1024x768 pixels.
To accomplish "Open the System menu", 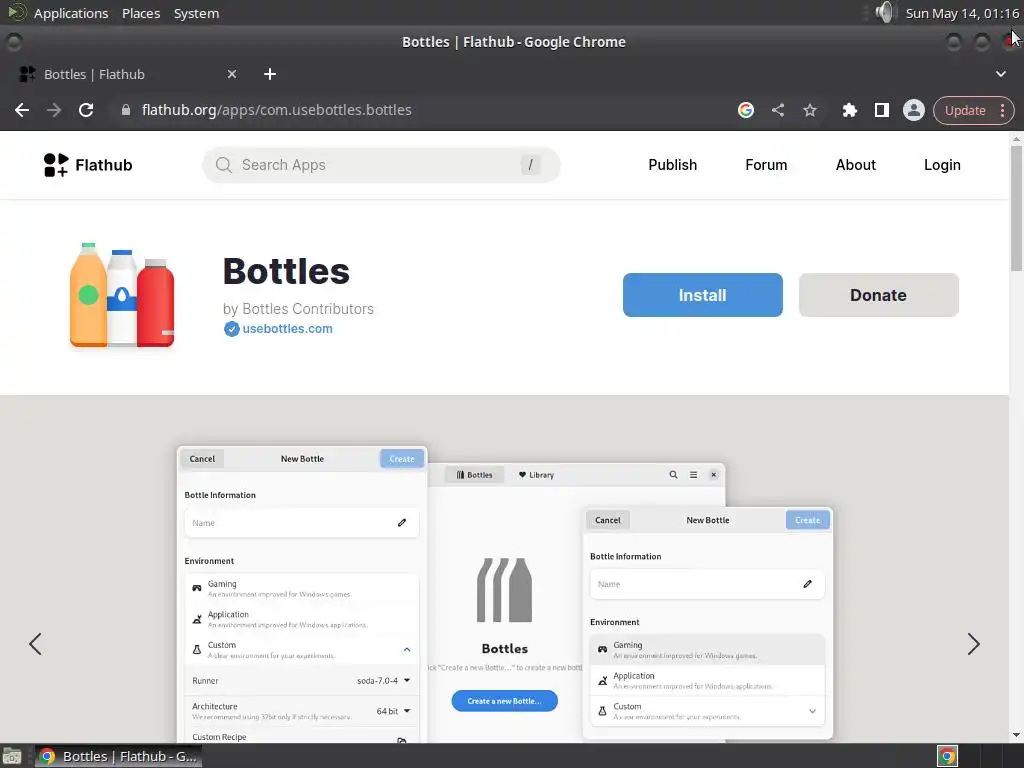I will click(x=196, y=13).
